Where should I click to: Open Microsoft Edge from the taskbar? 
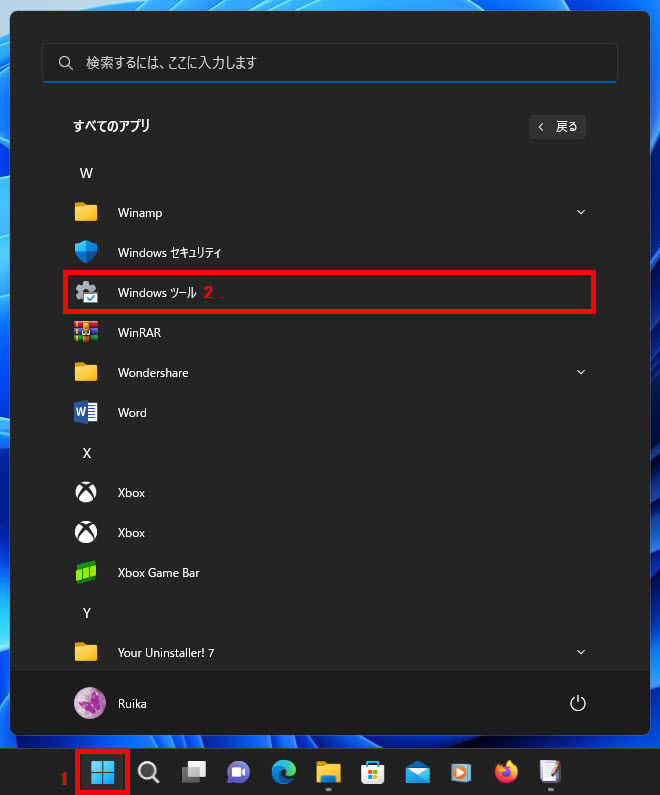click(x=284, y=772)
